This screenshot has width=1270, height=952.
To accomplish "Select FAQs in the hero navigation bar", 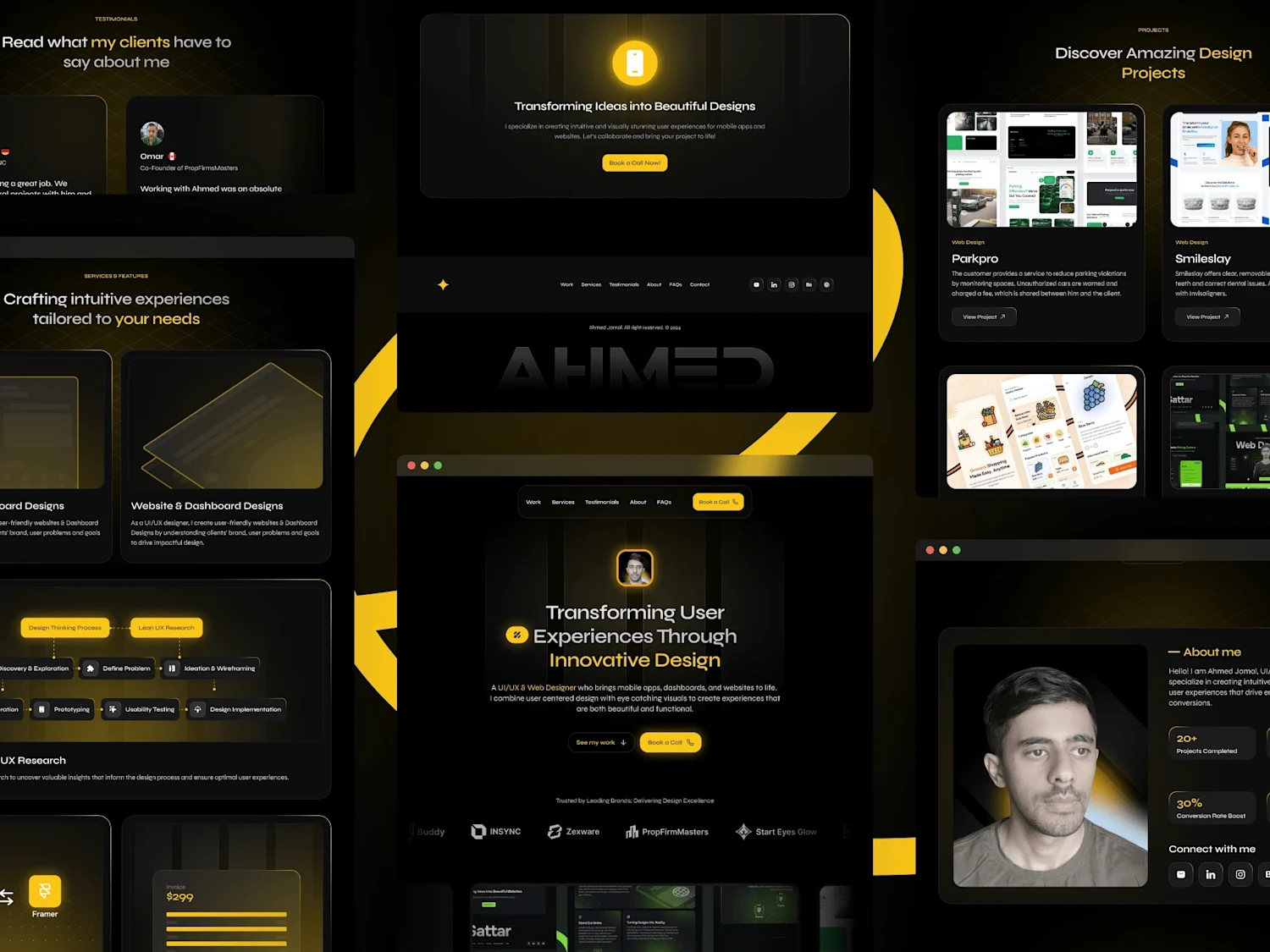I will click(664, 502).
